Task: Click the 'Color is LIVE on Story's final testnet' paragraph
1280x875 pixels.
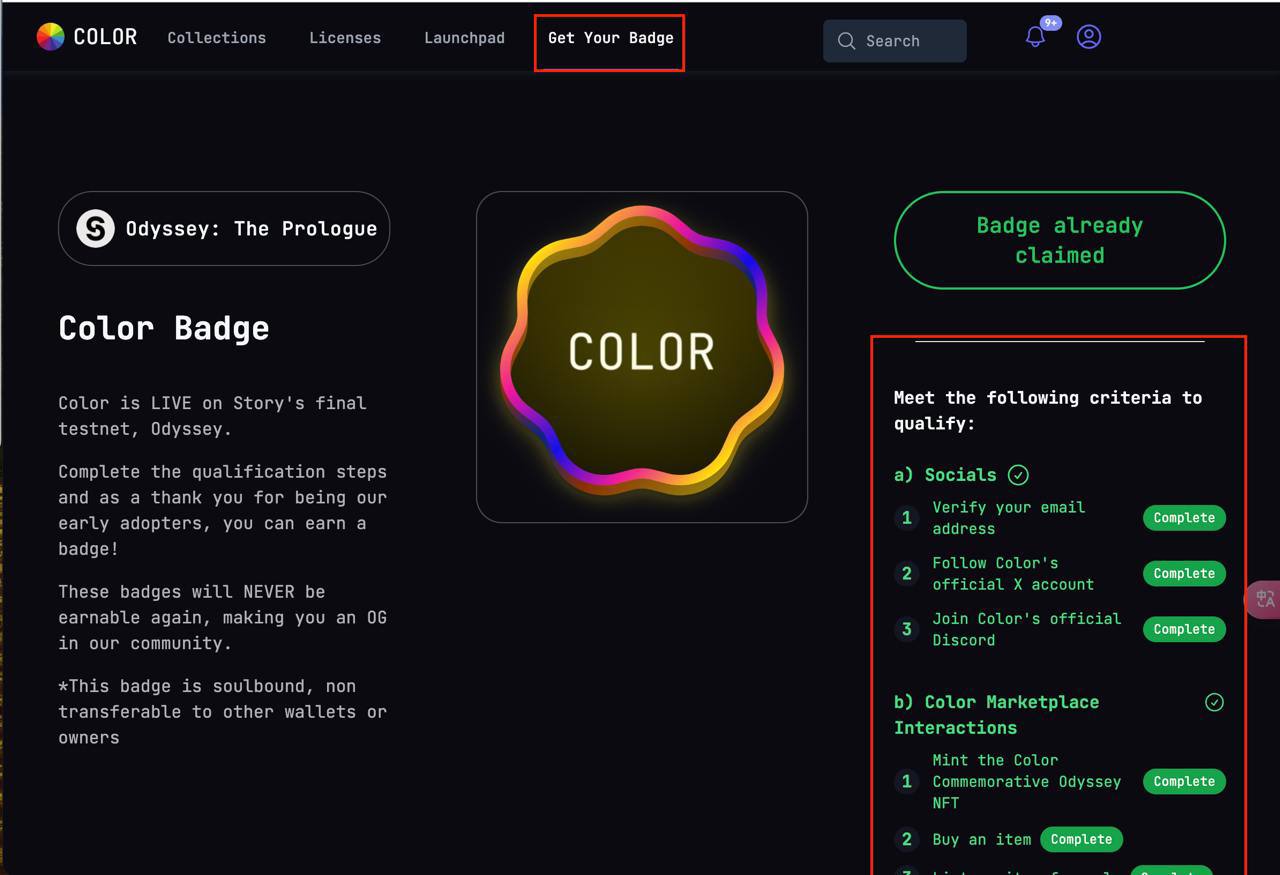Action: click(212, 416)
